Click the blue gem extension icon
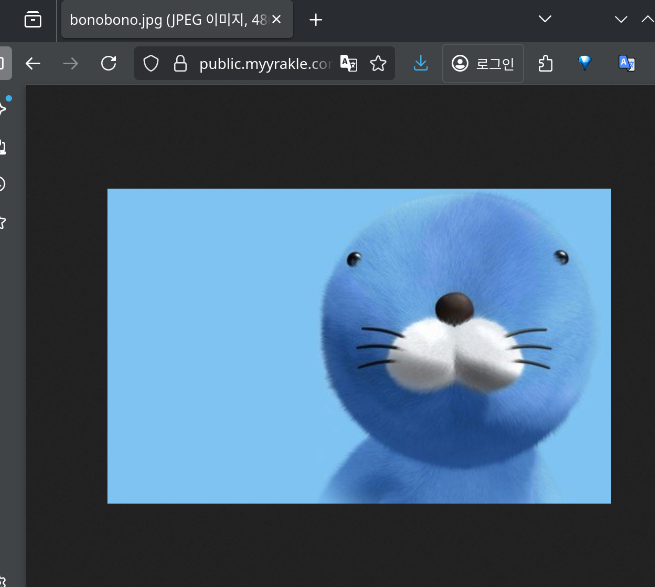The height and width of the screenshot is (587, 655). click(586, 64)
